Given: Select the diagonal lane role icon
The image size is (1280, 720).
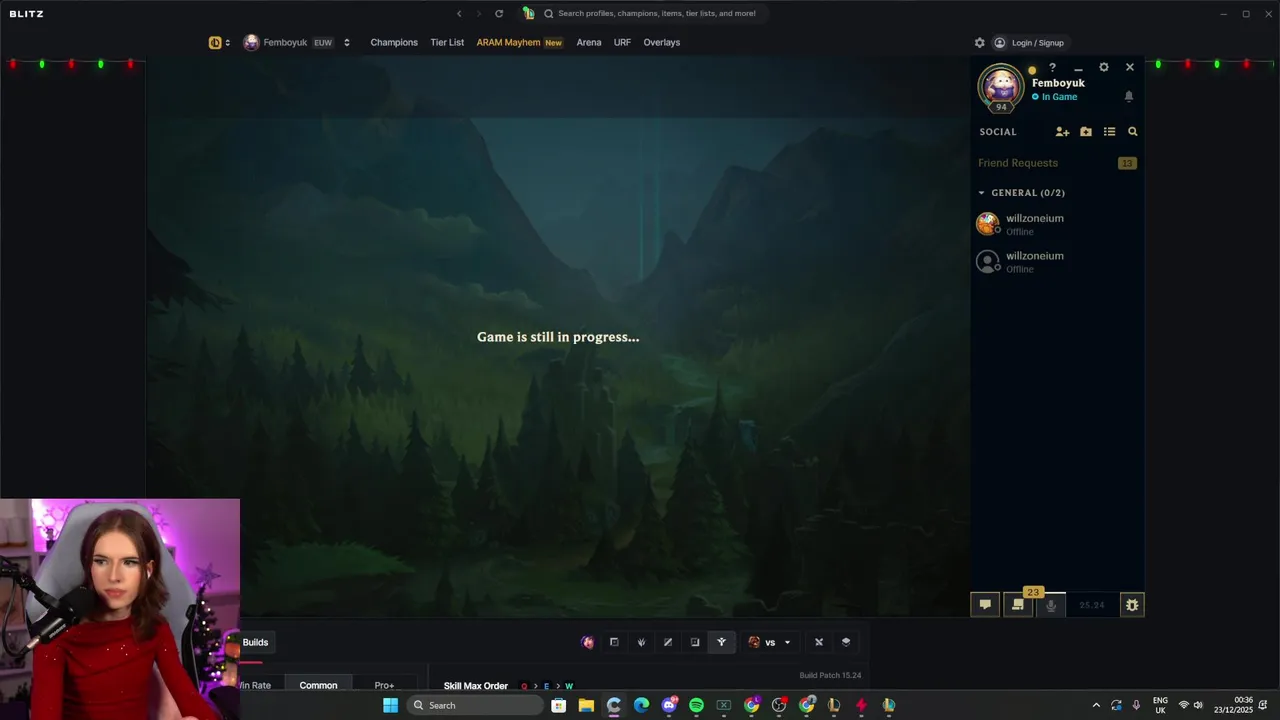Looking at the screenshot, I should point(668,642).
